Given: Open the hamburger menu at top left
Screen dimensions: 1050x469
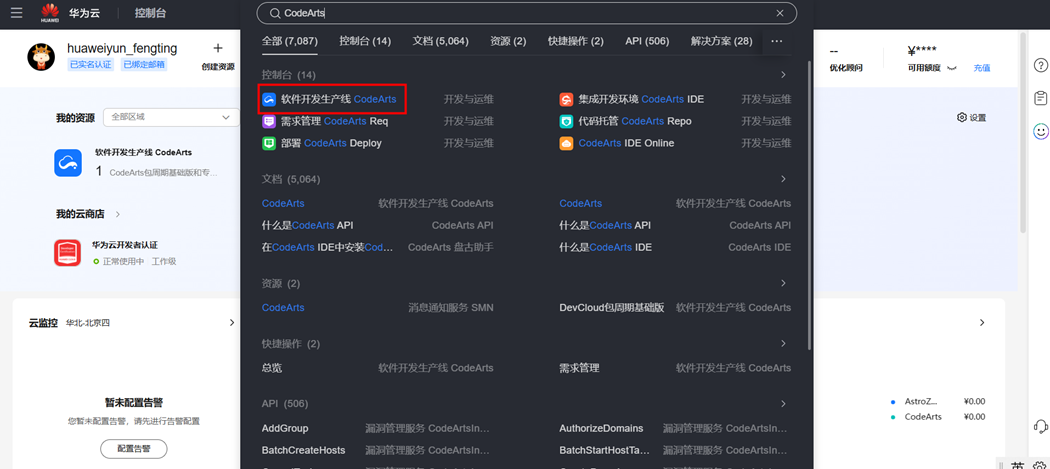Looking at the screenshot, I should tap(17, 12).
